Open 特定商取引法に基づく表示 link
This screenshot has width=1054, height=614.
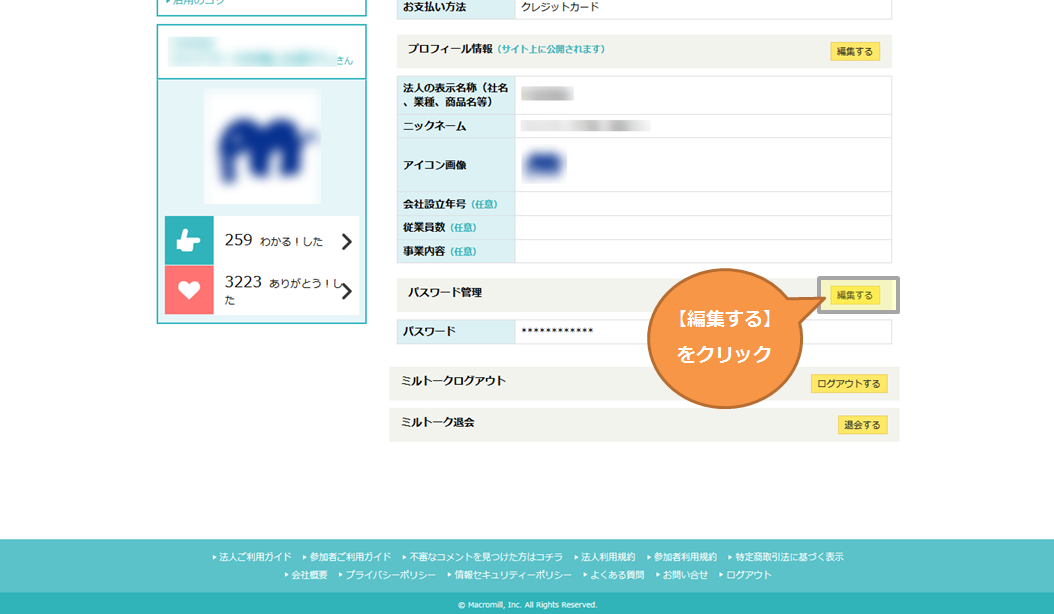pyautogui.click(x=789, y=557)
